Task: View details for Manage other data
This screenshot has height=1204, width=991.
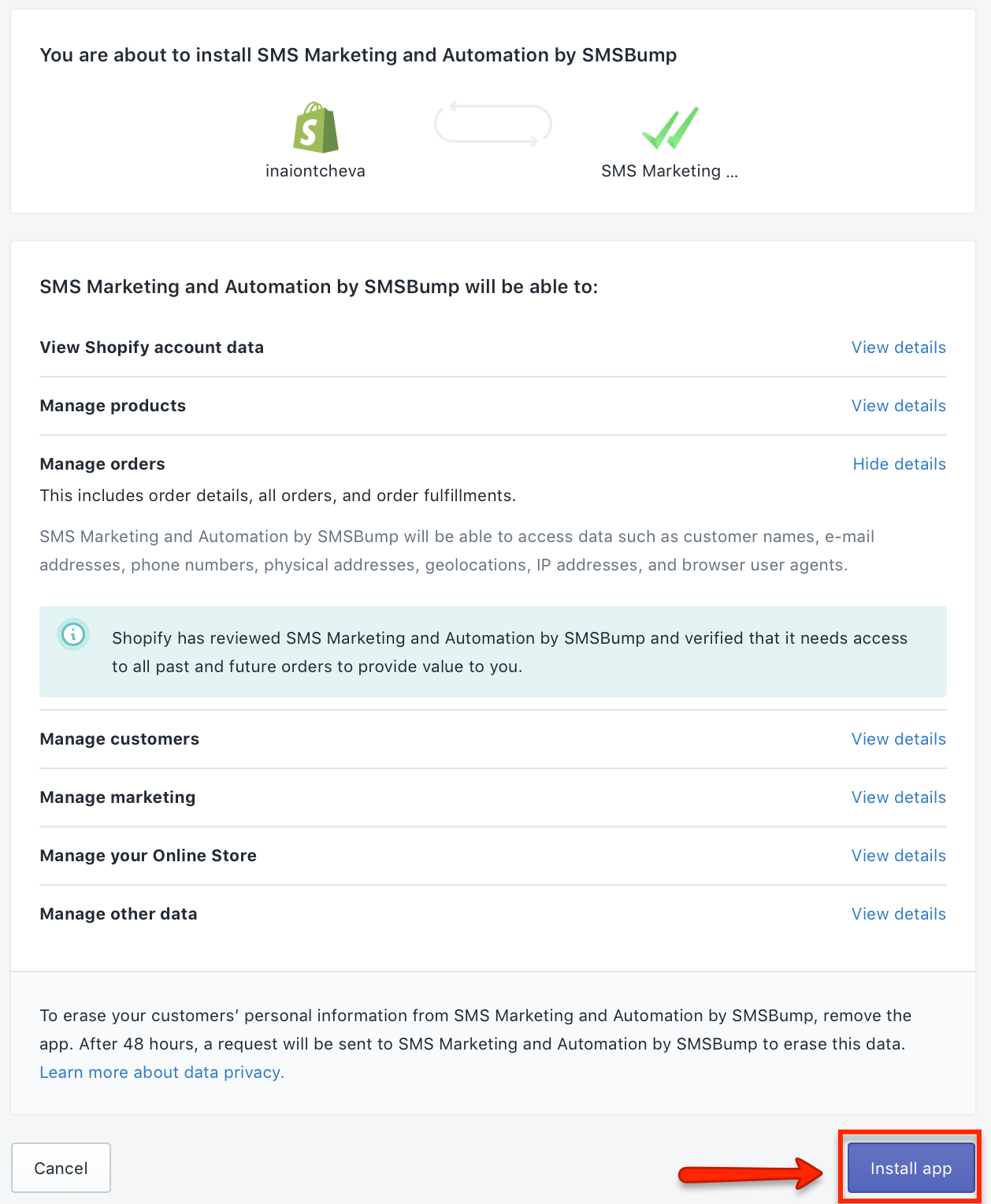Action: click(x=898, y=914)
